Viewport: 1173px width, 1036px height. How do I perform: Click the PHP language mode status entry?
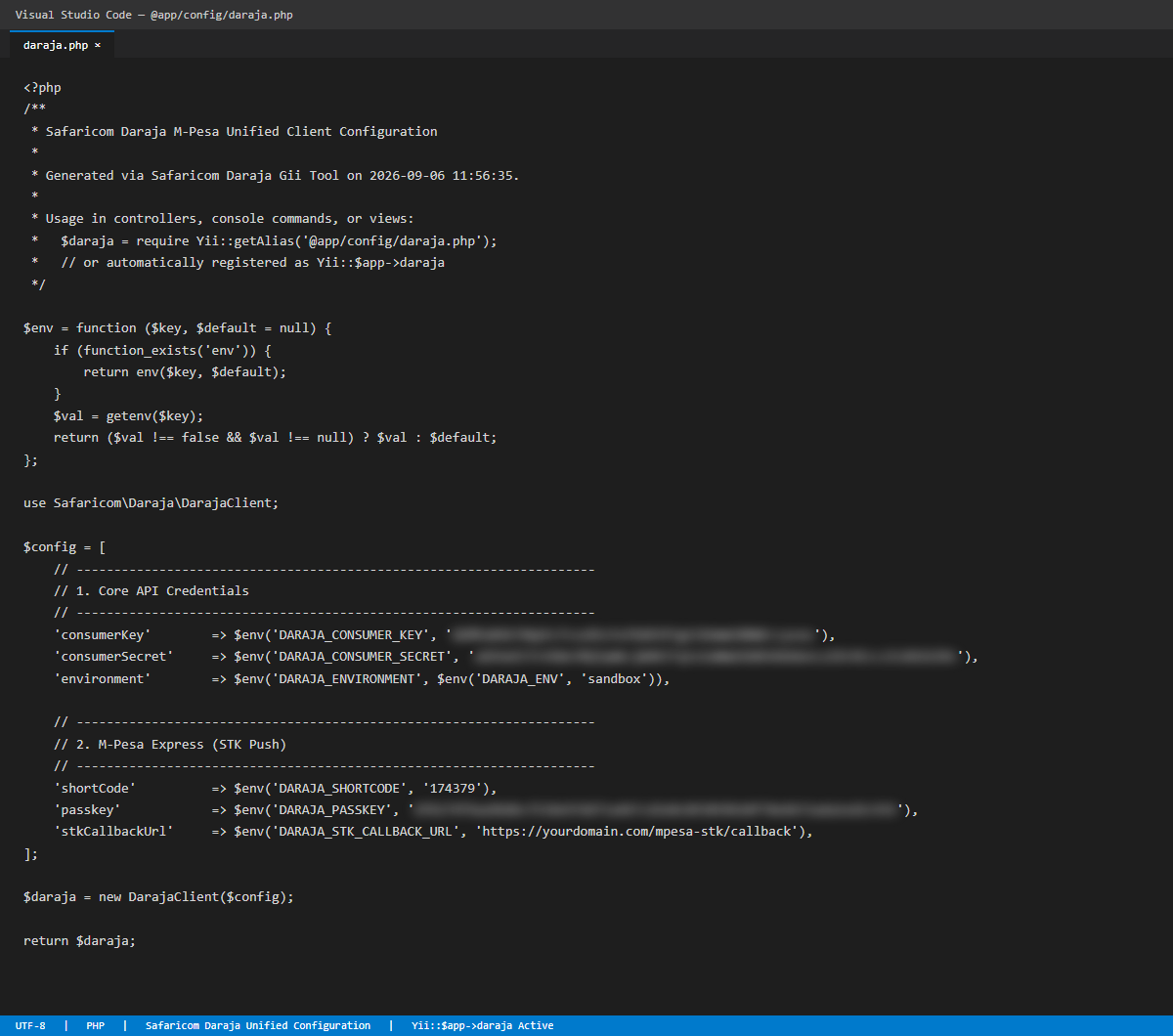[x=95, y=1025]
